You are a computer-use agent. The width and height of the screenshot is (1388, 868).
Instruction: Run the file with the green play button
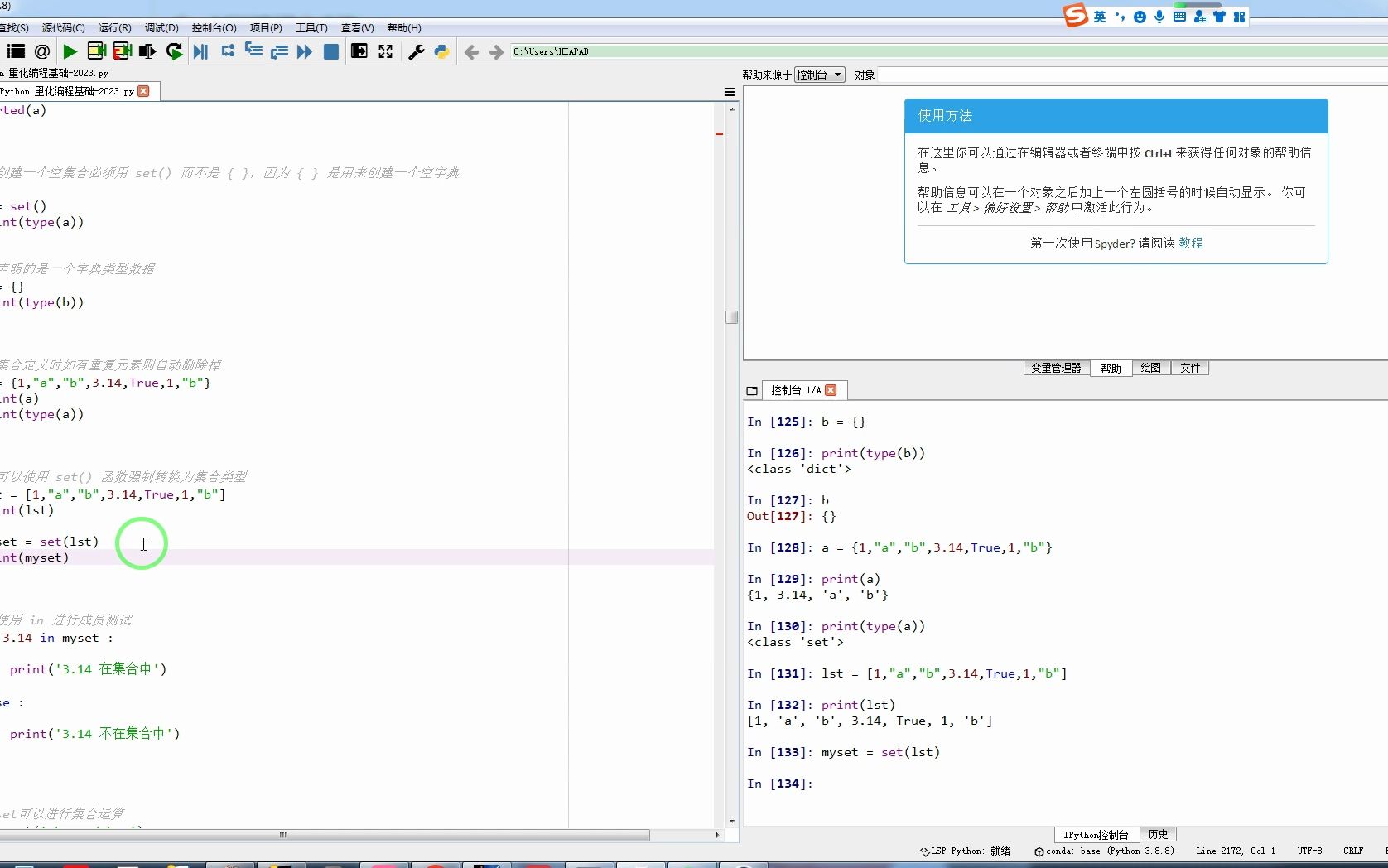pos(70,51)
